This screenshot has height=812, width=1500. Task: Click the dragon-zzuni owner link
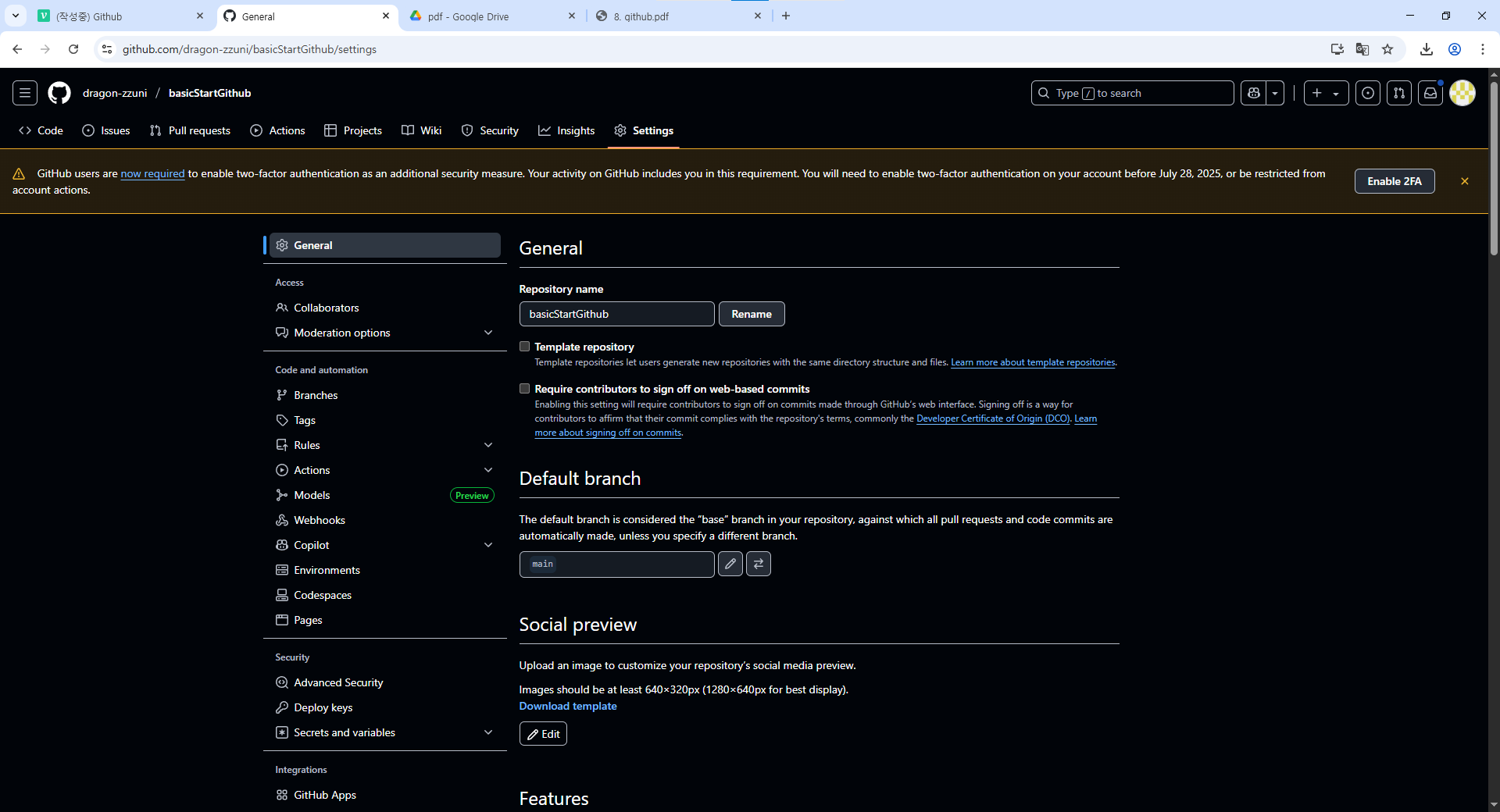pyautogui.click(x=115, y=93)
